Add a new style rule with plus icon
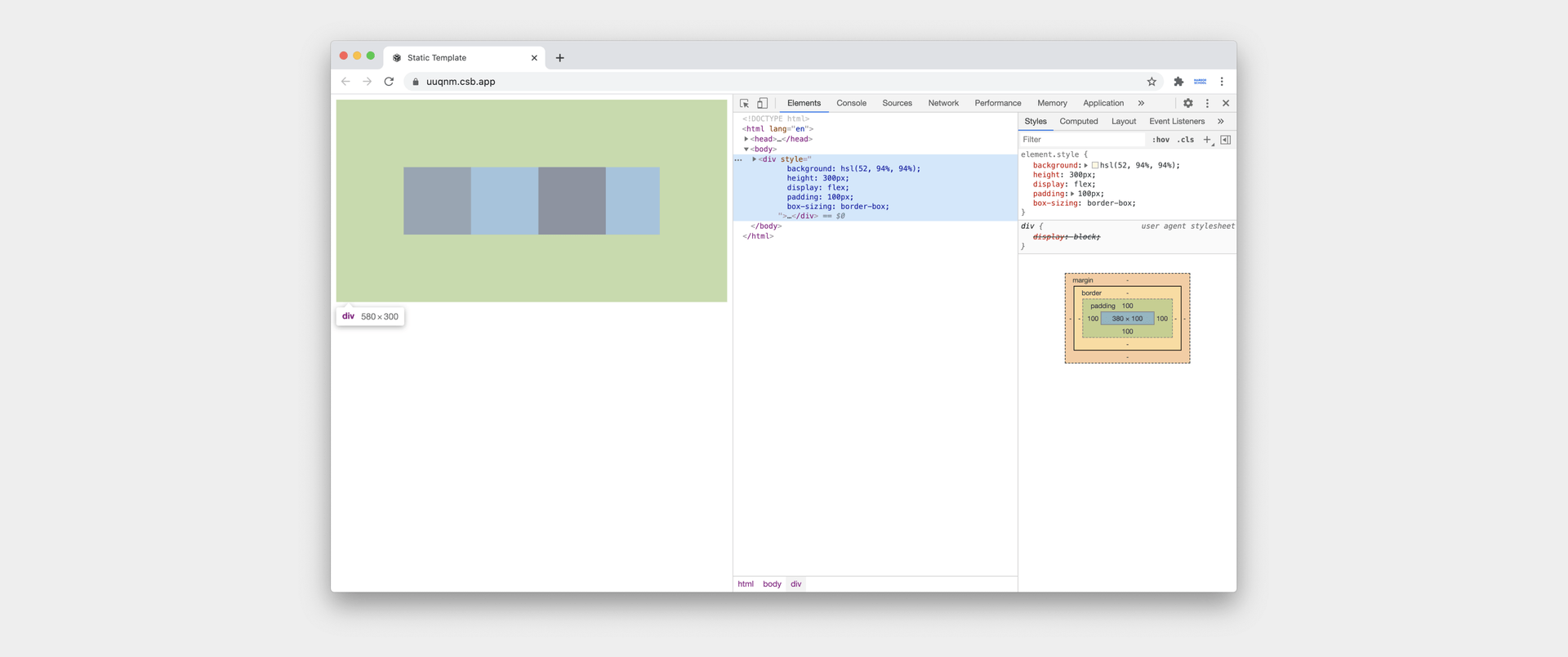 [1207, 140]
